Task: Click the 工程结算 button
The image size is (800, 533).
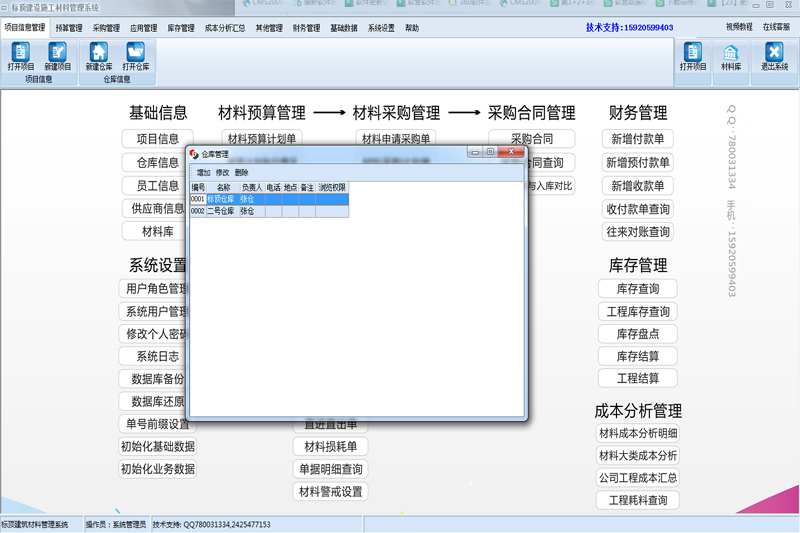Action: point(637,378)
